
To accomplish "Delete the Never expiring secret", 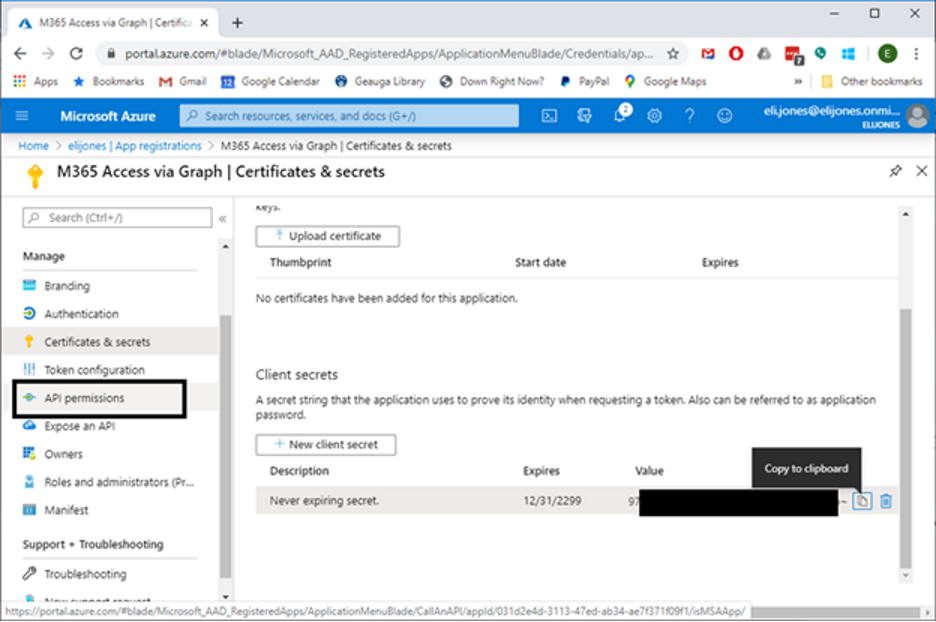I will [x=886, y=501].
